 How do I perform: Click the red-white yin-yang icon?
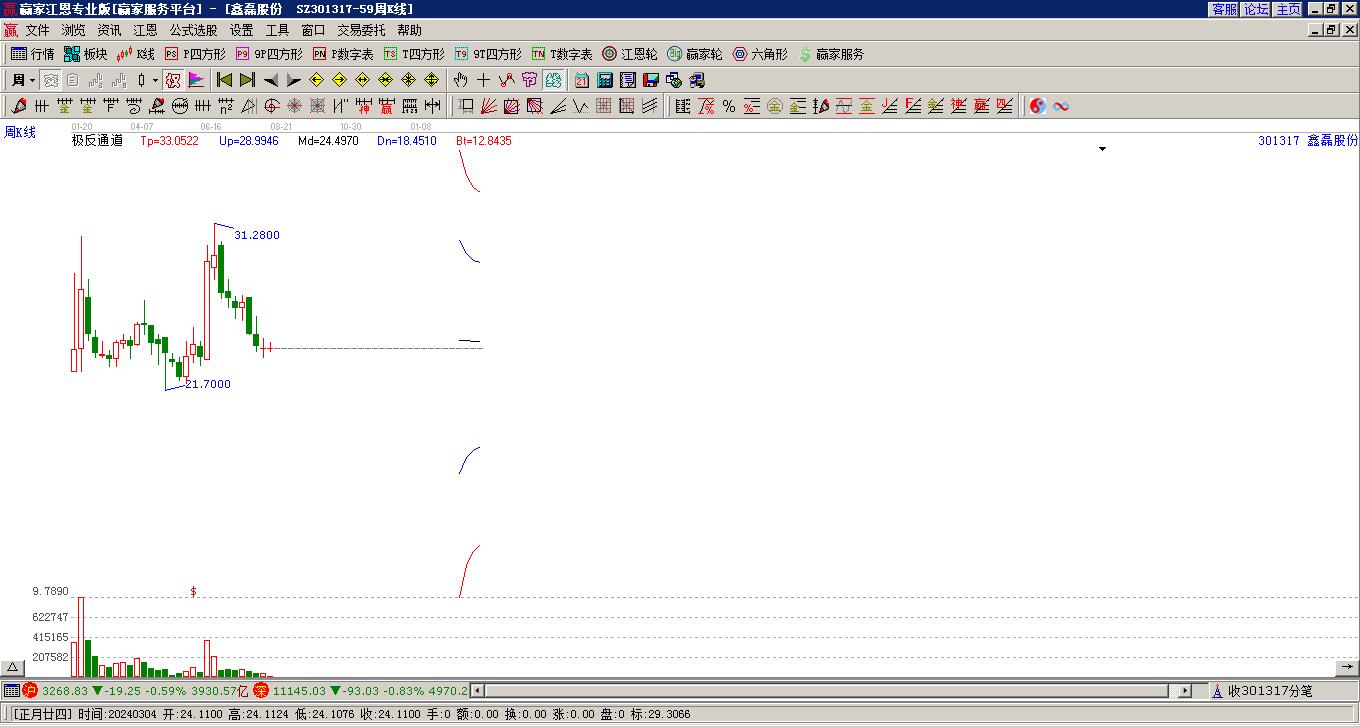[1038, 106]
